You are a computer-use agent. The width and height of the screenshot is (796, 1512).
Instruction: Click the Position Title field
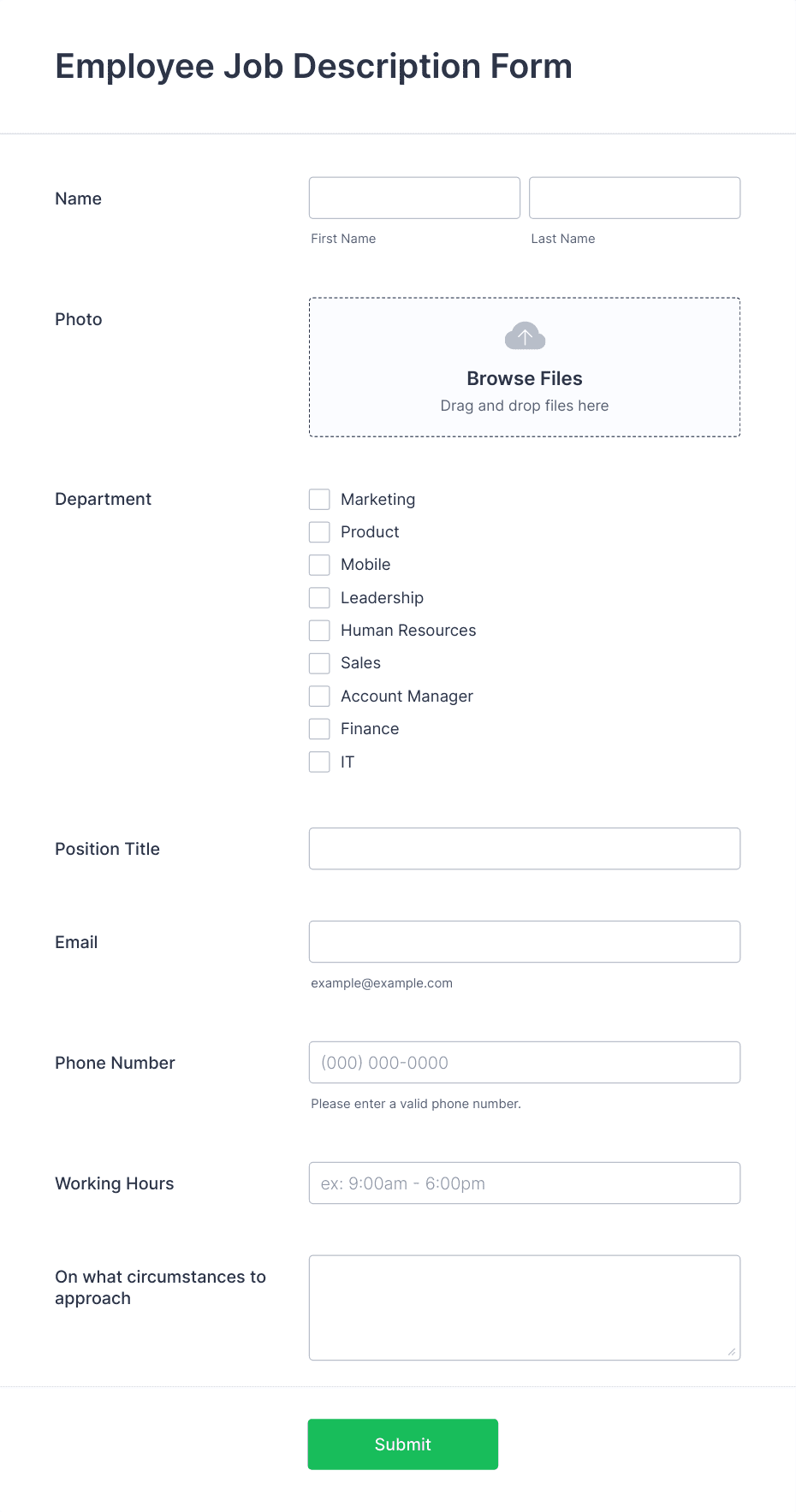[x=525, y=848]
